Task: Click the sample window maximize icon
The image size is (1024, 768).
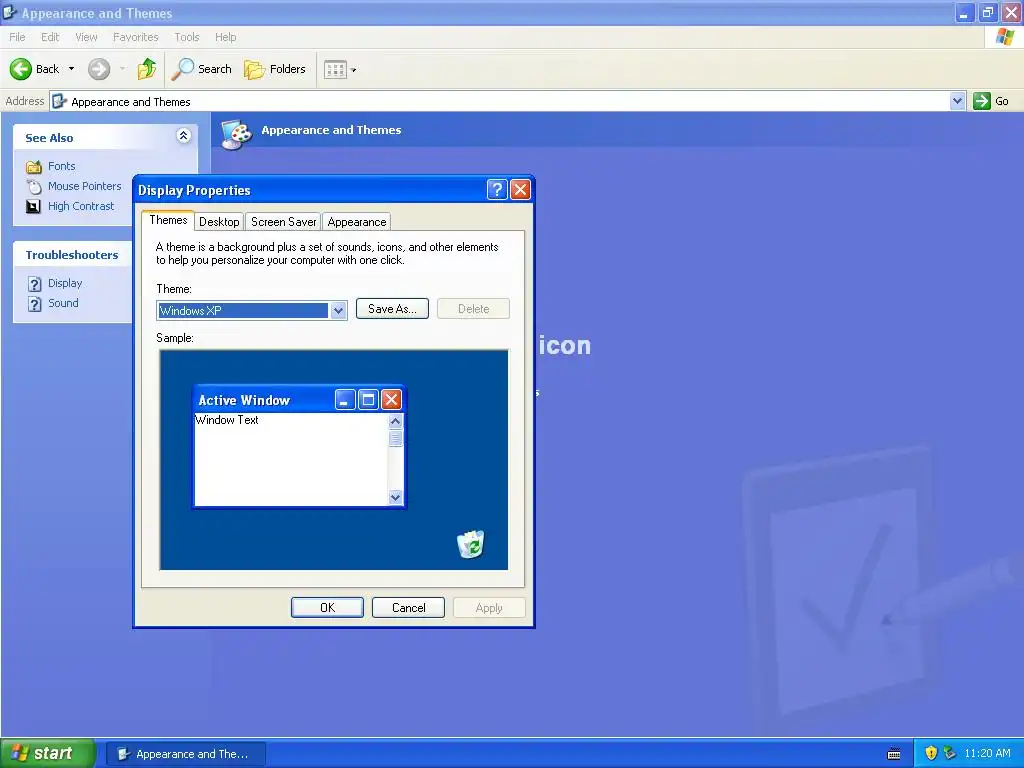Action: (x=368, y=400)
